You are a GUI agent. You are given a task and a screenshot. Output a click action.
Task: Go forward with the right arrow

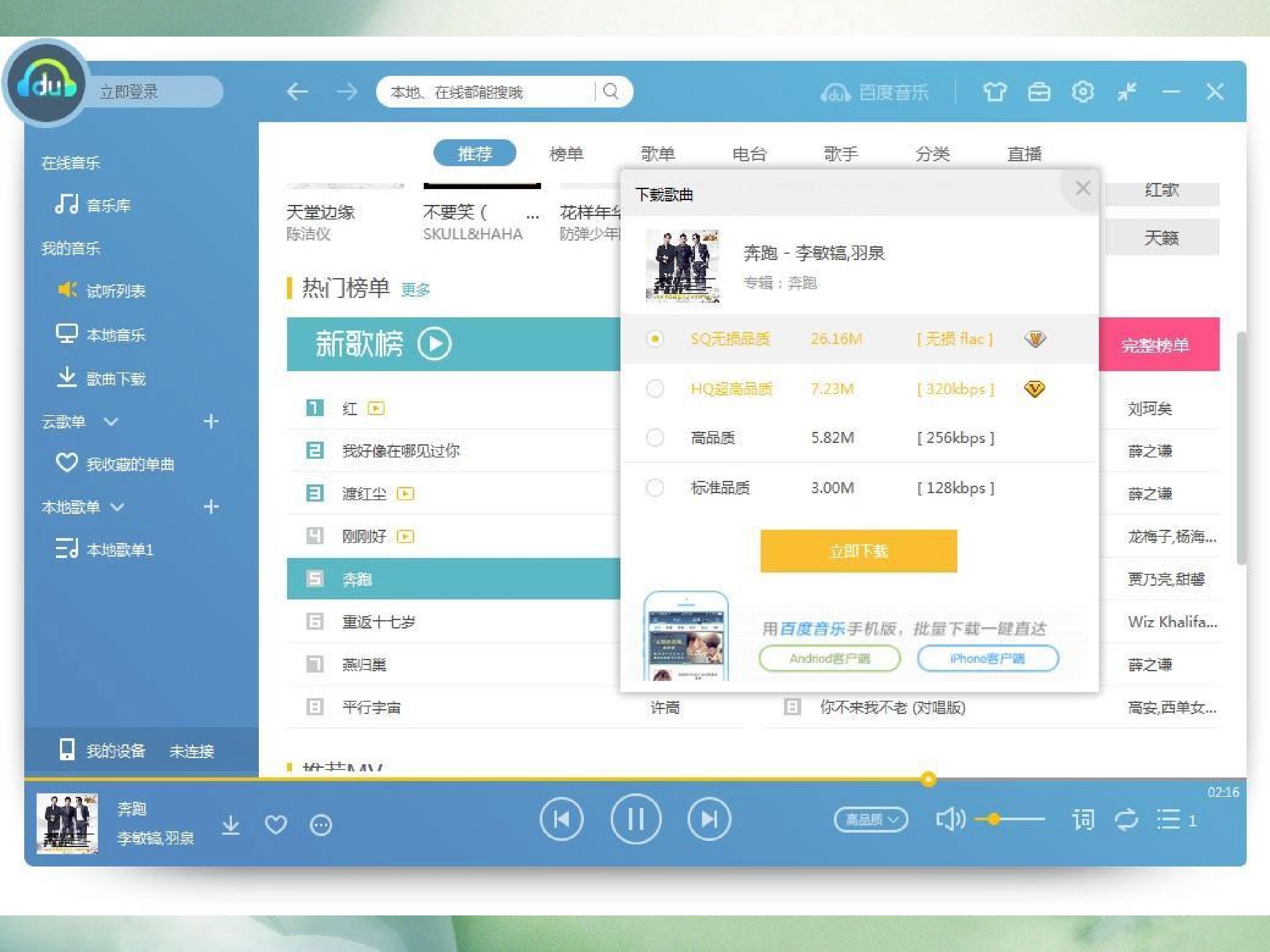click(347, 91)
